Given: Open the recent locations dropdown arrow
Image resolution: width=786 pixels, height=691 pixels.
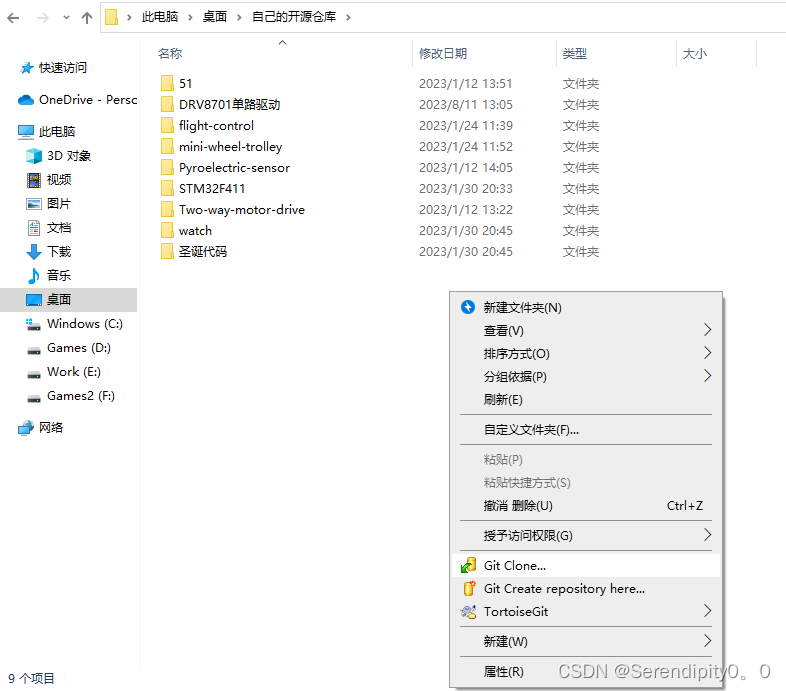Looking at the screenshot, I should click(x=66, y=18).
